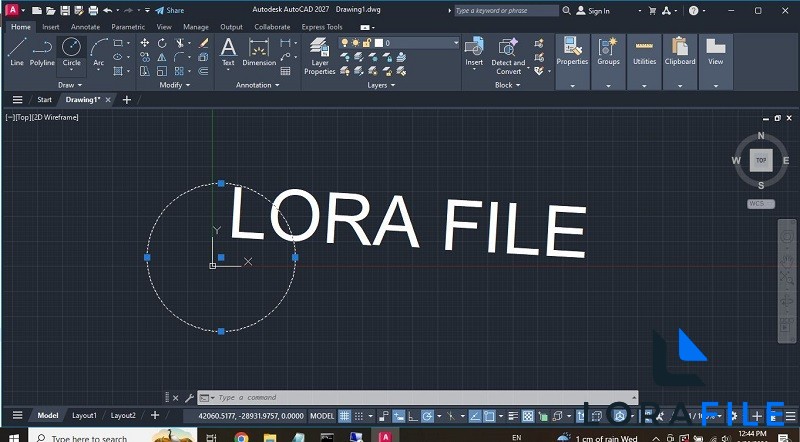Toggle Polar Tracking in status bar
This screenshot has height=442, width=800.
(x=428, y=416)
